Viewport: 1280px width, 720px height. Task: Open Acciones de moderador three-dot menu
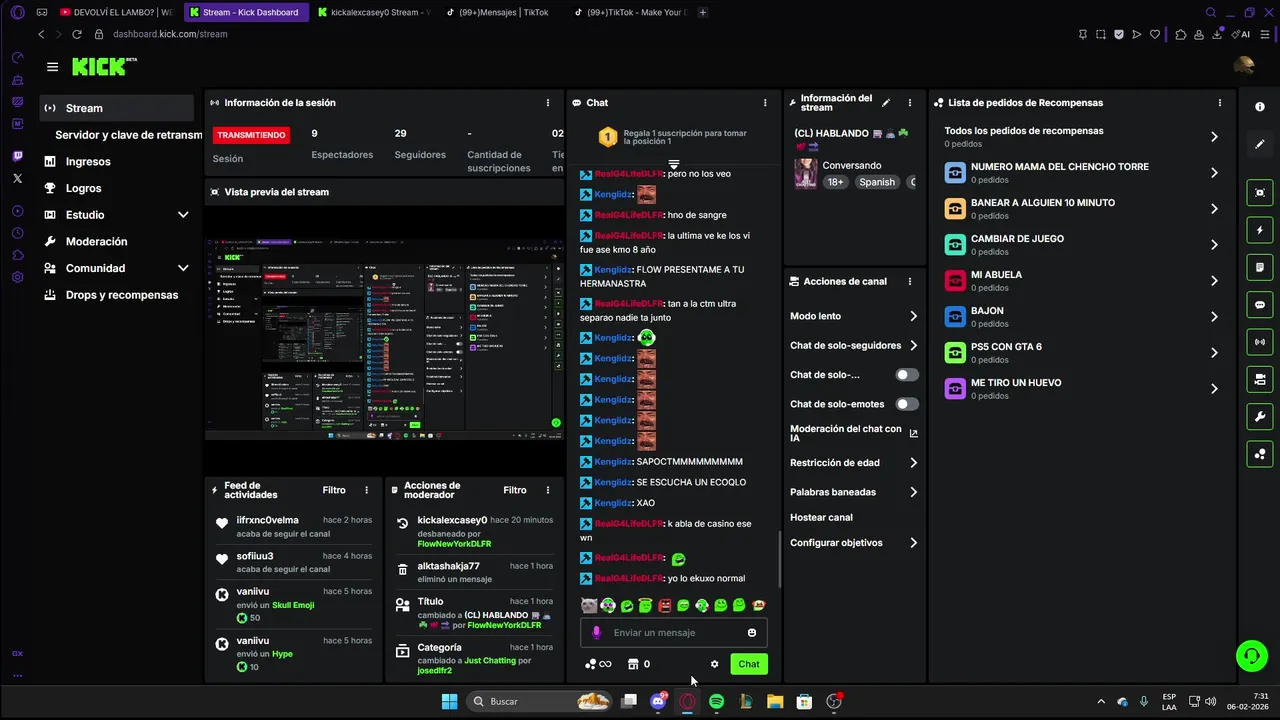(547, 490)
